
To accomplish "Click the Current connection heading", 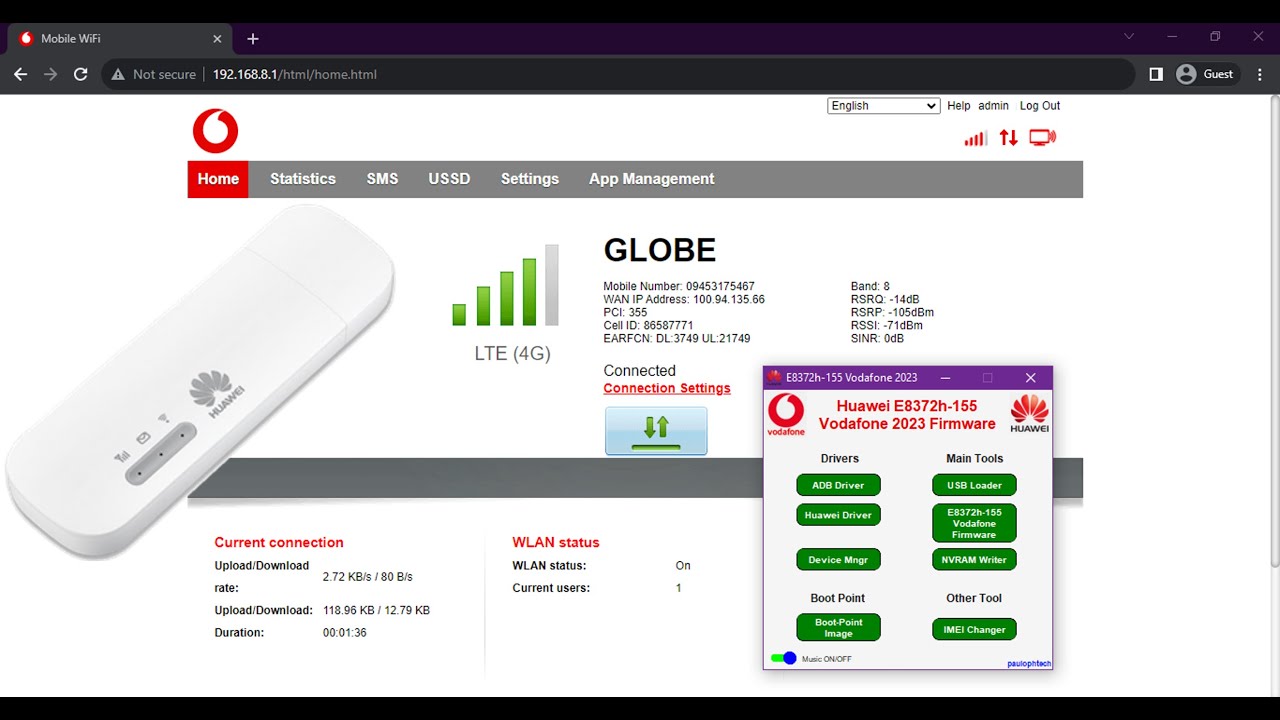I will tap(279, 542).
